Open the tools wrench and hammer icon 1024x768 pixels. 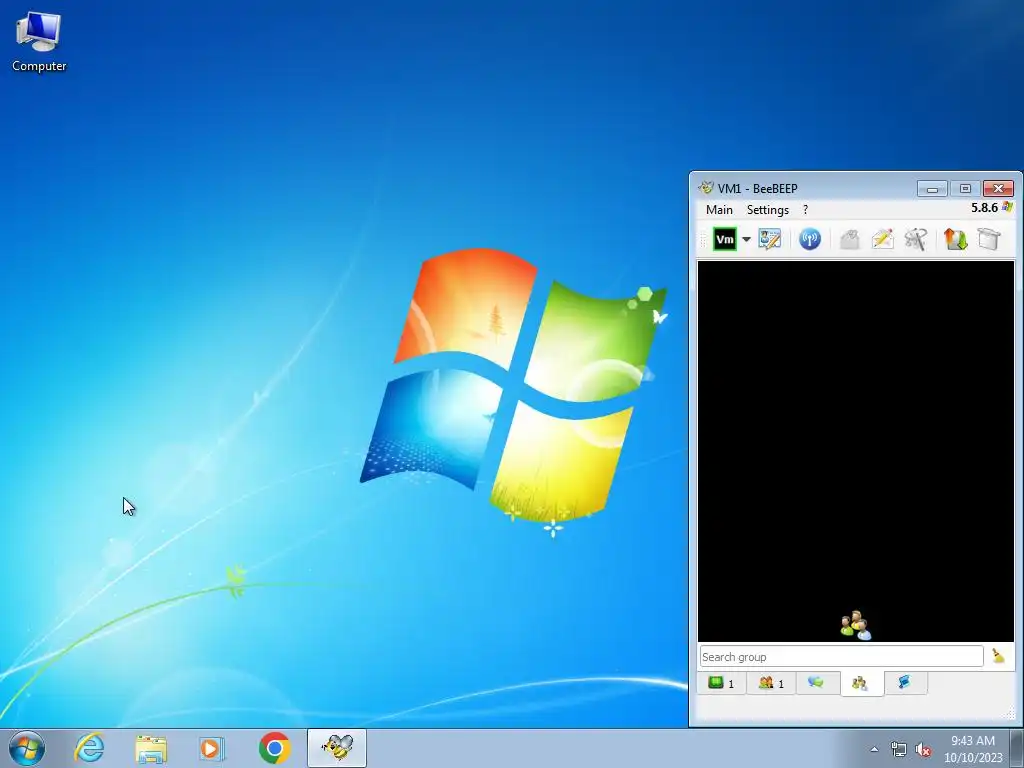pyautogui.click(x=916, y=239)
